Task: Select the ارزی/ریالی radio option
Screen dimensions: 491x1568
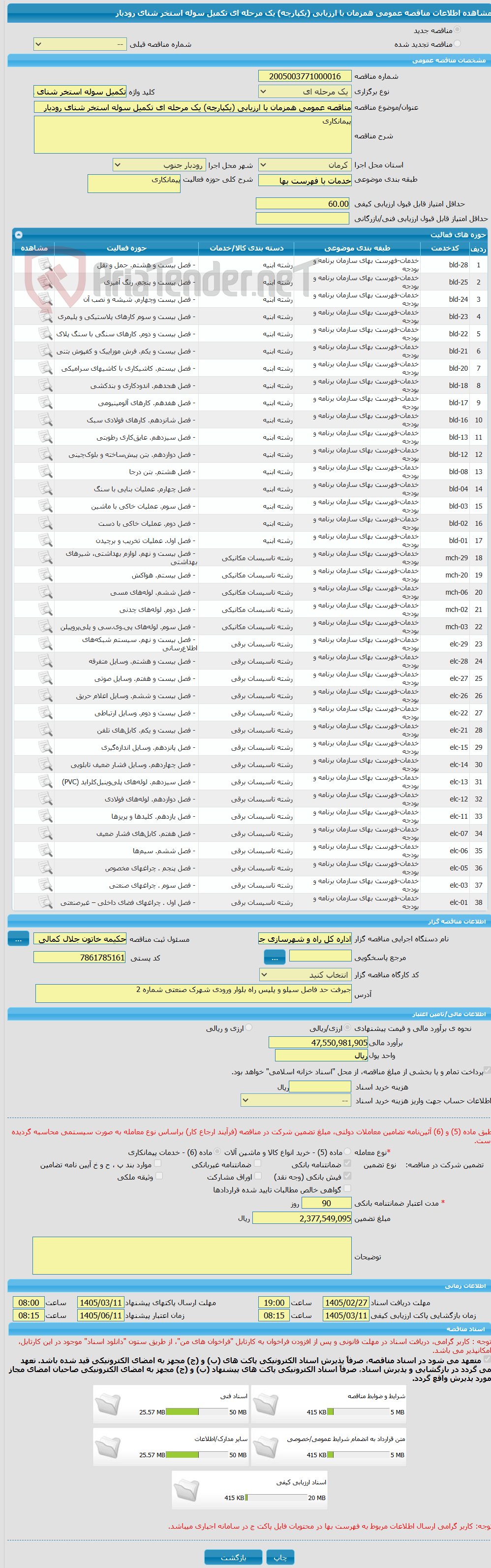Action: click(x=347, y=1027)
